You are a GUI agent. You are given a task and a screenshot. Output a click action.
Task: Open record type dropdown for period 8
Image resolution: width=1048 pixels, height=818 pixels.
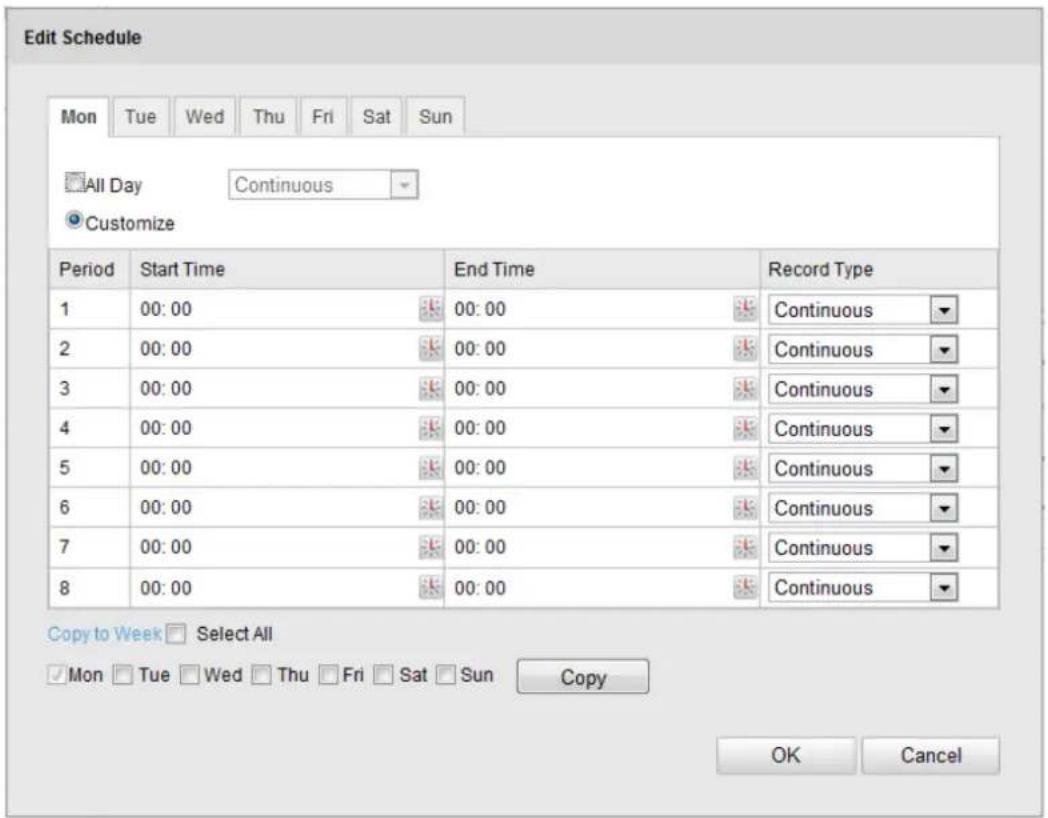(x=863, y=588)
